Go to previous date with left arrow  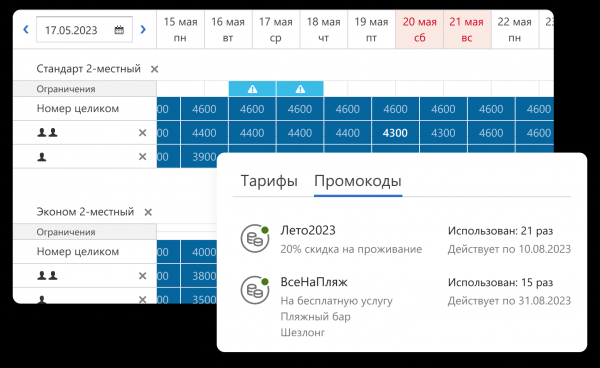click(26, 29)
